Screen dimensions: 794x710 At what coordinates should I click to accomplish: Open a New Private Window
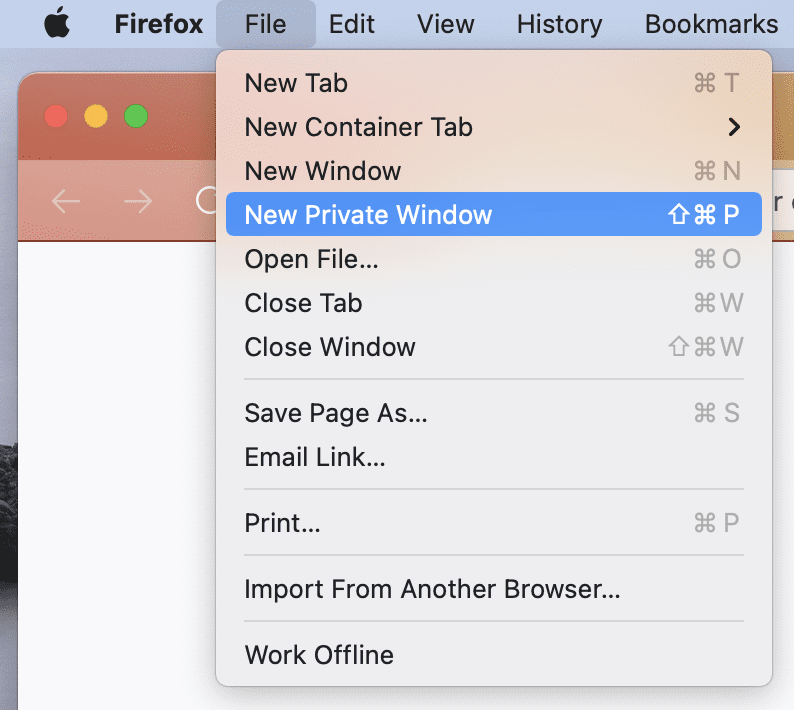point(368,215)
